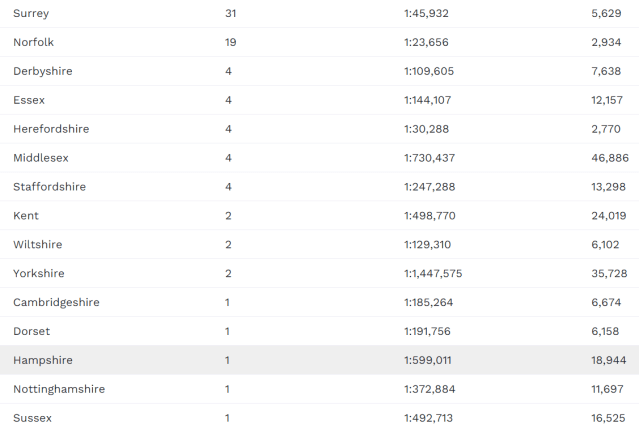The width and height of the screenshot is (639, 433).
Task: Click the Surrey county name
Action: pyautogui.click(x=31, y=13)
